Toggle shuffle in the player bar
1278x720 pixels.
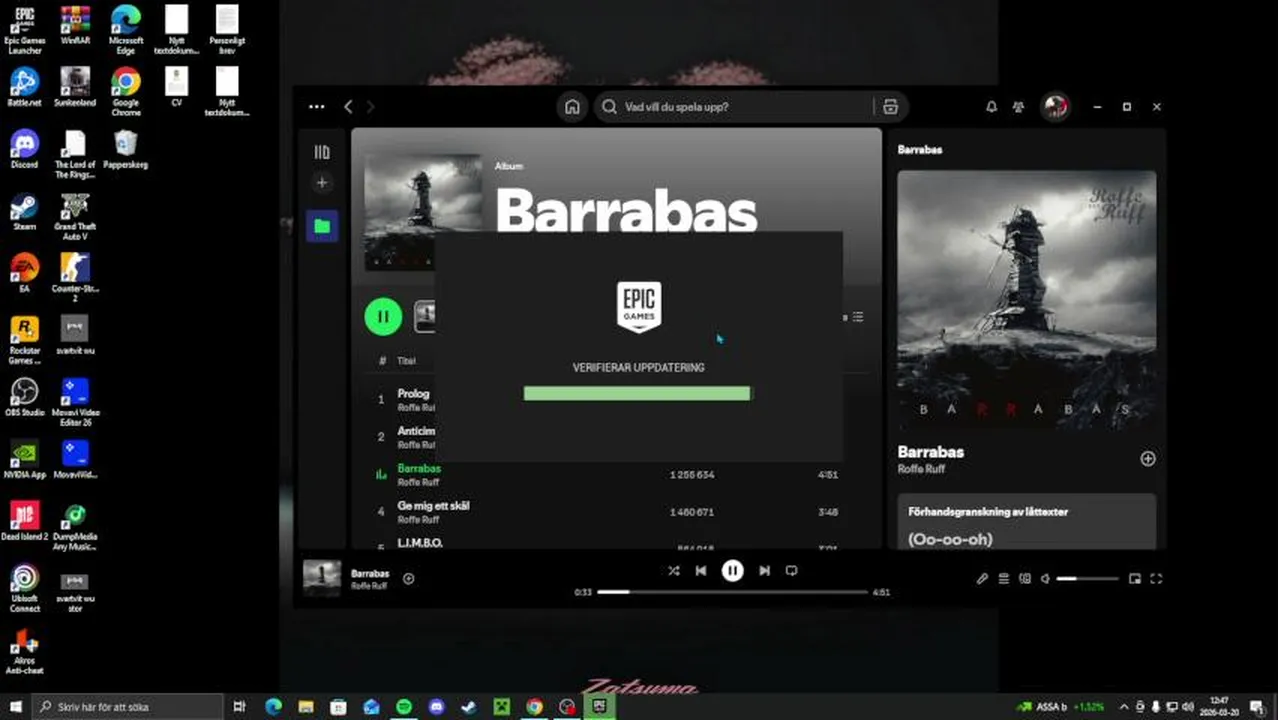[x=673, y=570]
